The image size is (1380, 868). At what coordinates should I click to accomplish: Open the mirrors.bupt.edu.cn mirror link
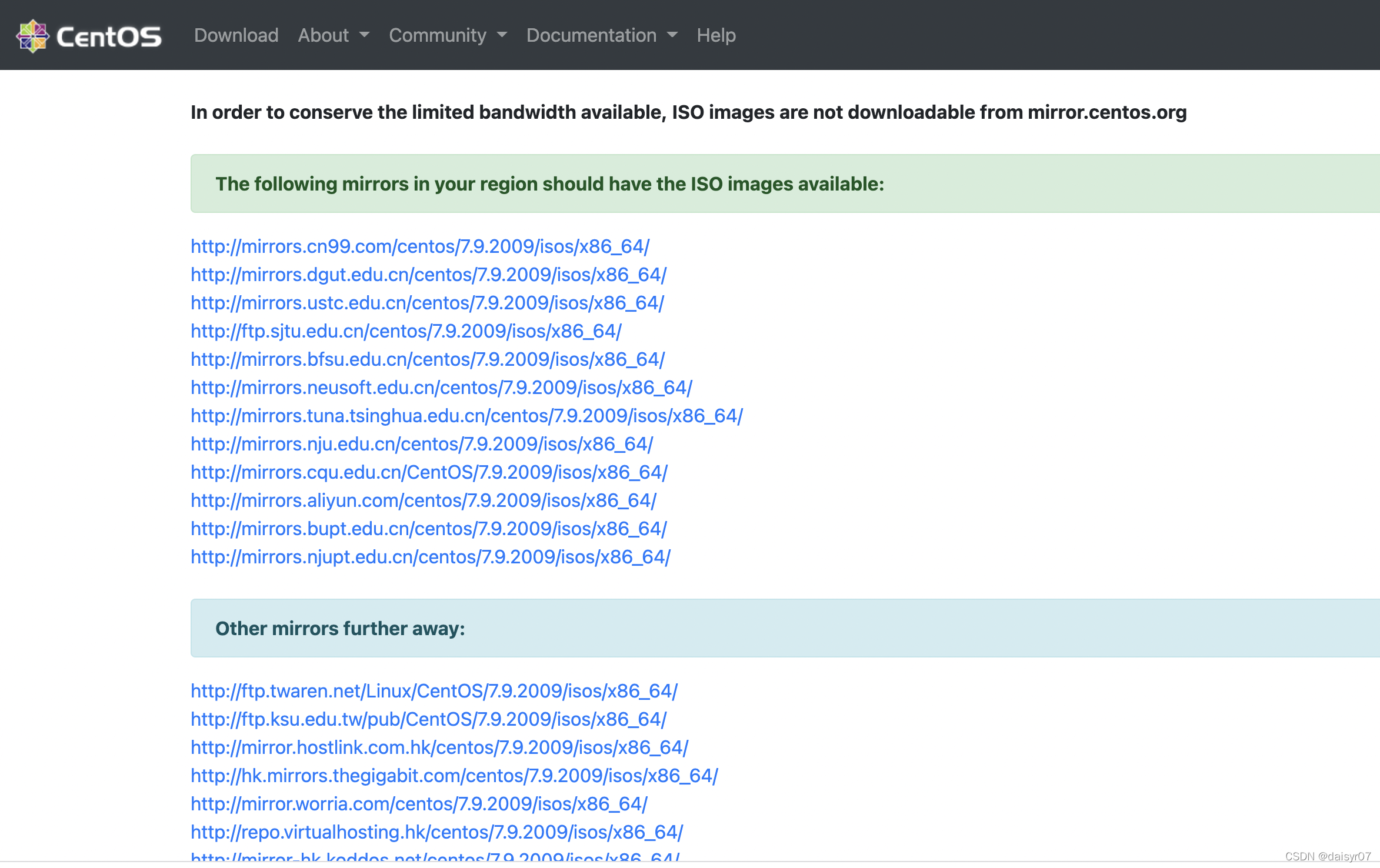pyautogui.click(x=429, y=529)
